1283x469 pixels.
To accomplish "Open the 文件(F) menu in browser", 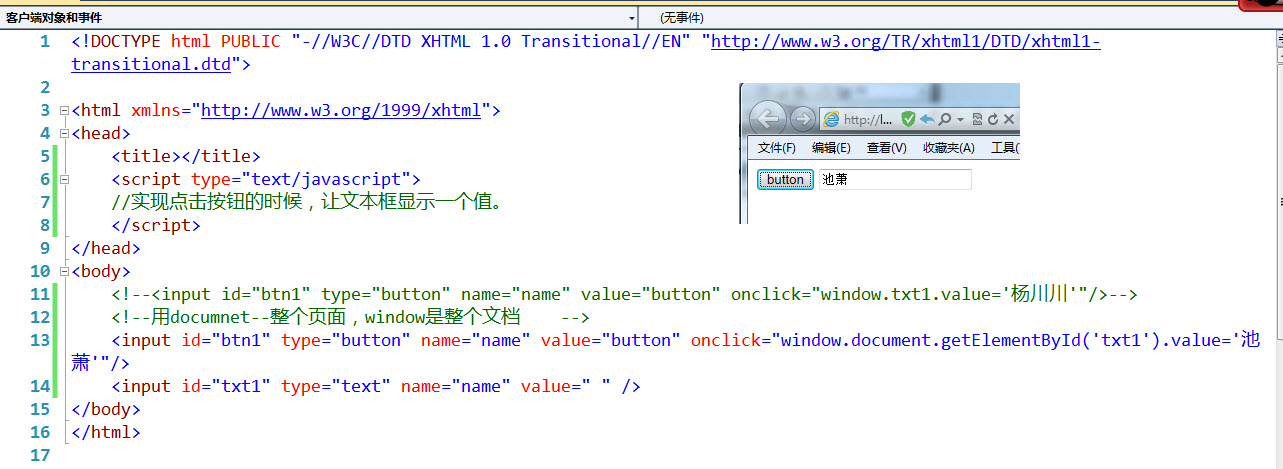I will coord(777,148).
